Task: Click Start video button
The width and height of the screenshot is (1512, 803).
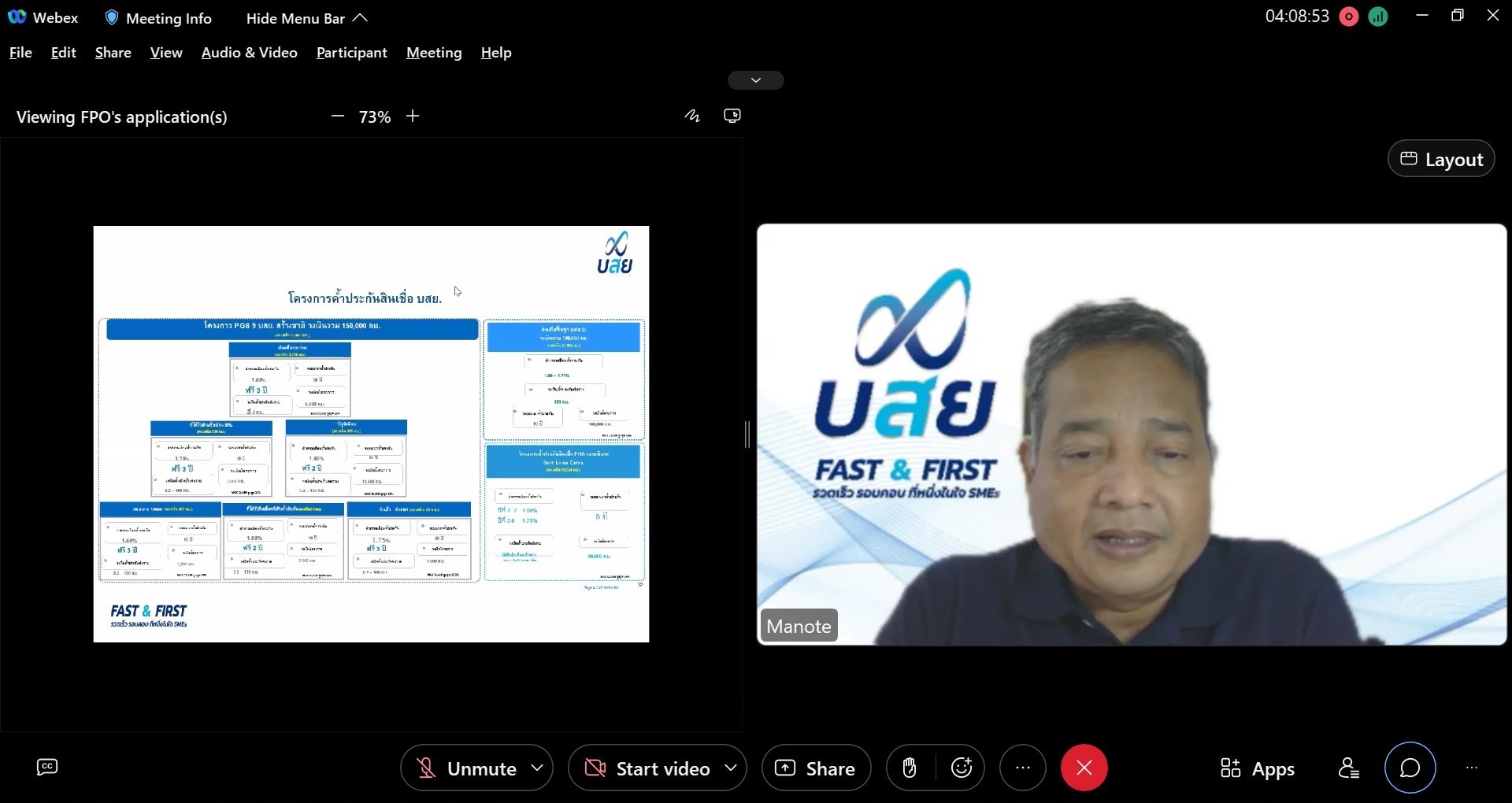Action: point(648,768)
